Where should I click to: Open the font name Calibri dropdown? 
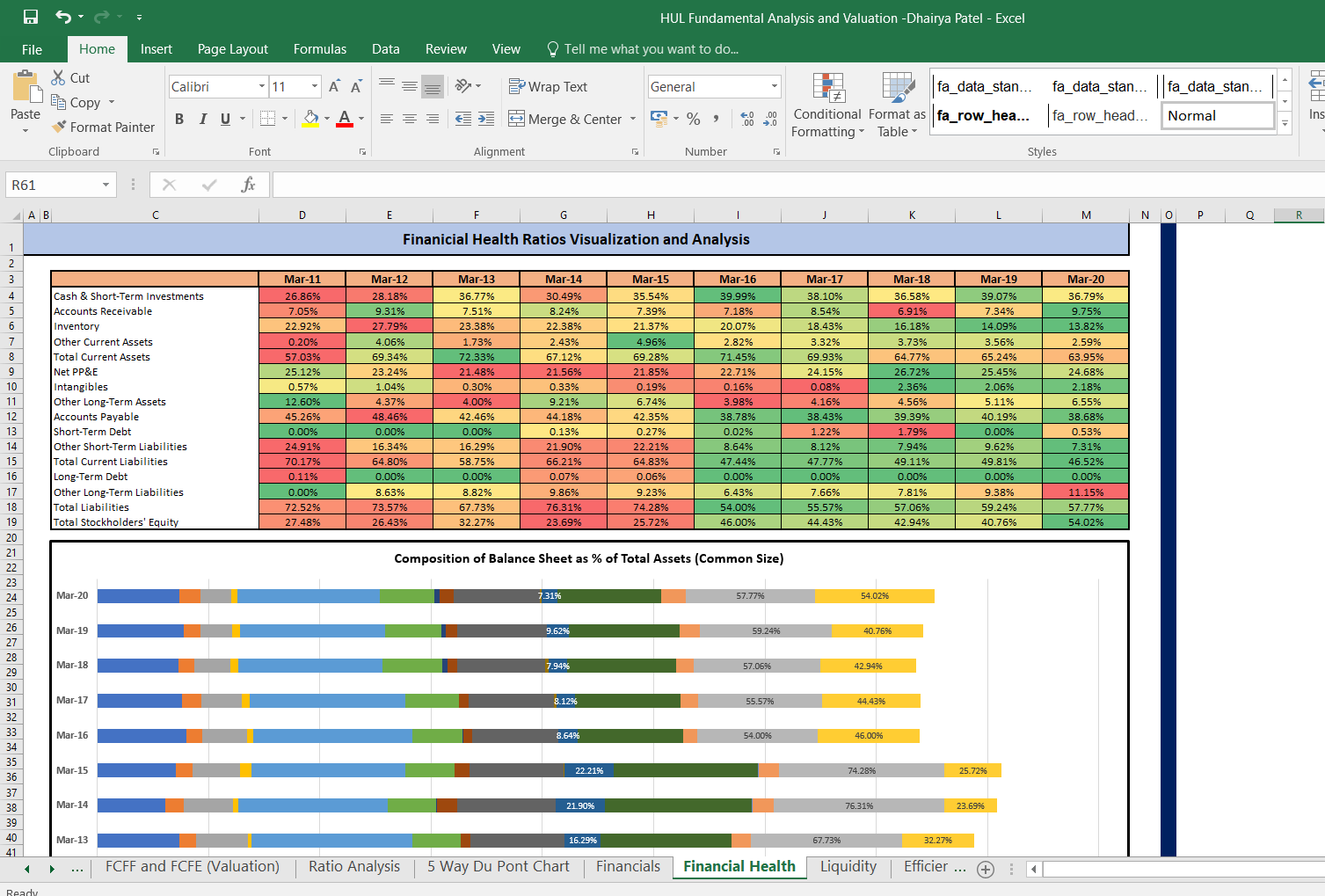coord(262,86)
